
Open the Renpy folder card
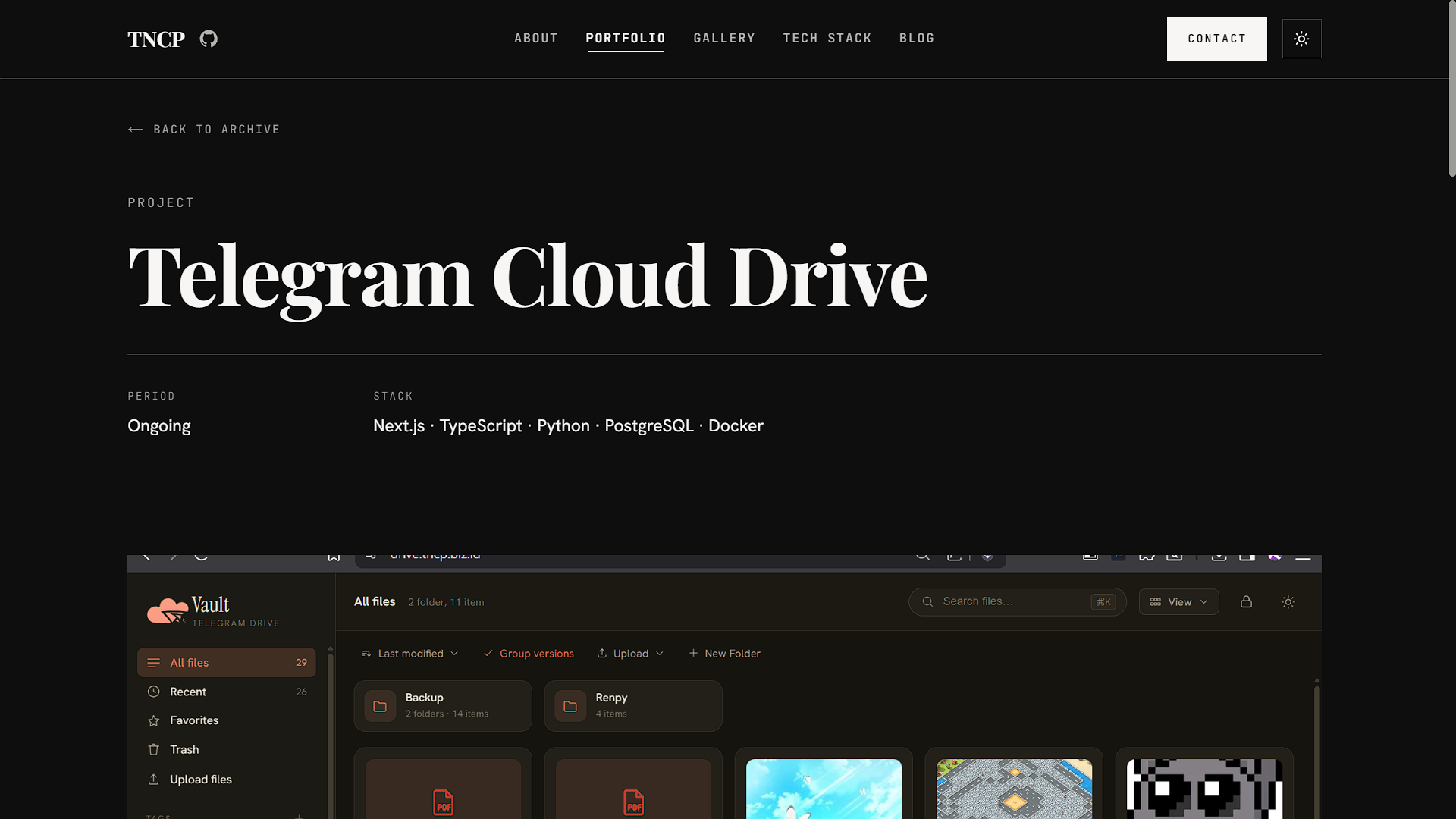tap(633, 706)
